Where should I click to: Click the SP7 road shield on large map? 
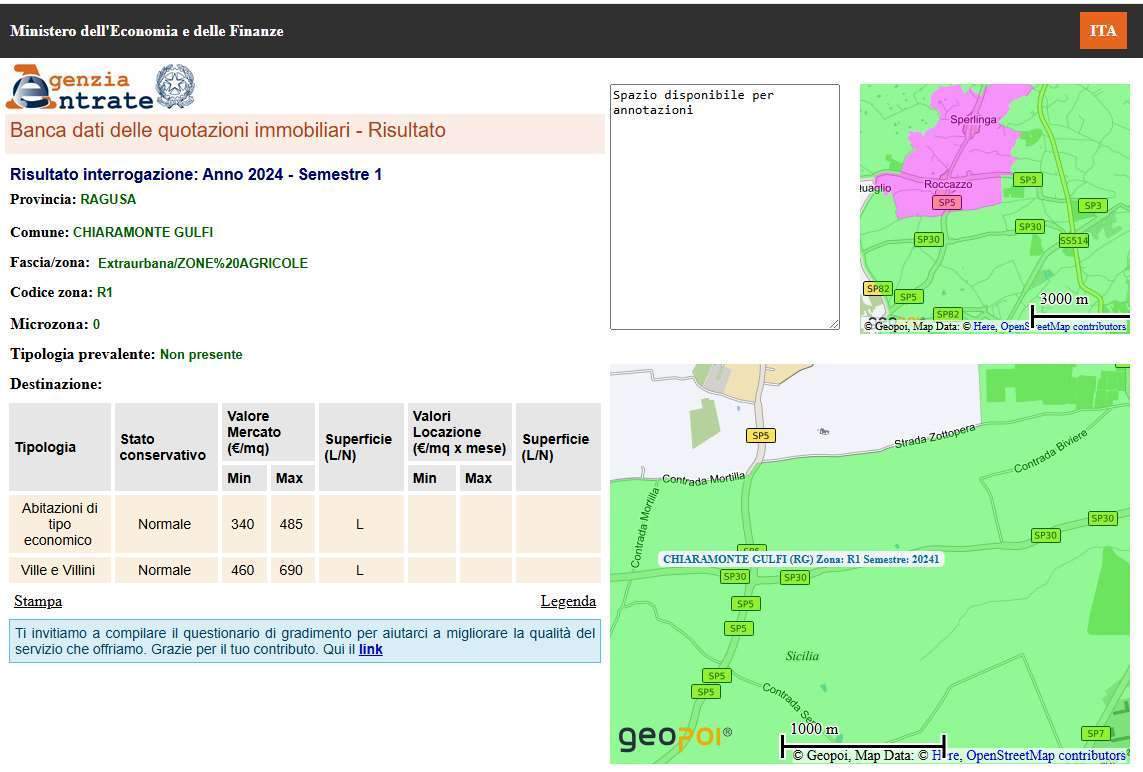1096,733
